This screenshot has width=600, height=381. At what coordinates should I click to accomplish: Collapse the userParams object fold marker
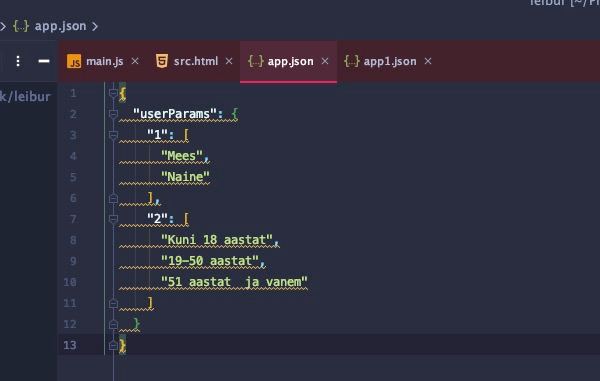point(113,114)
